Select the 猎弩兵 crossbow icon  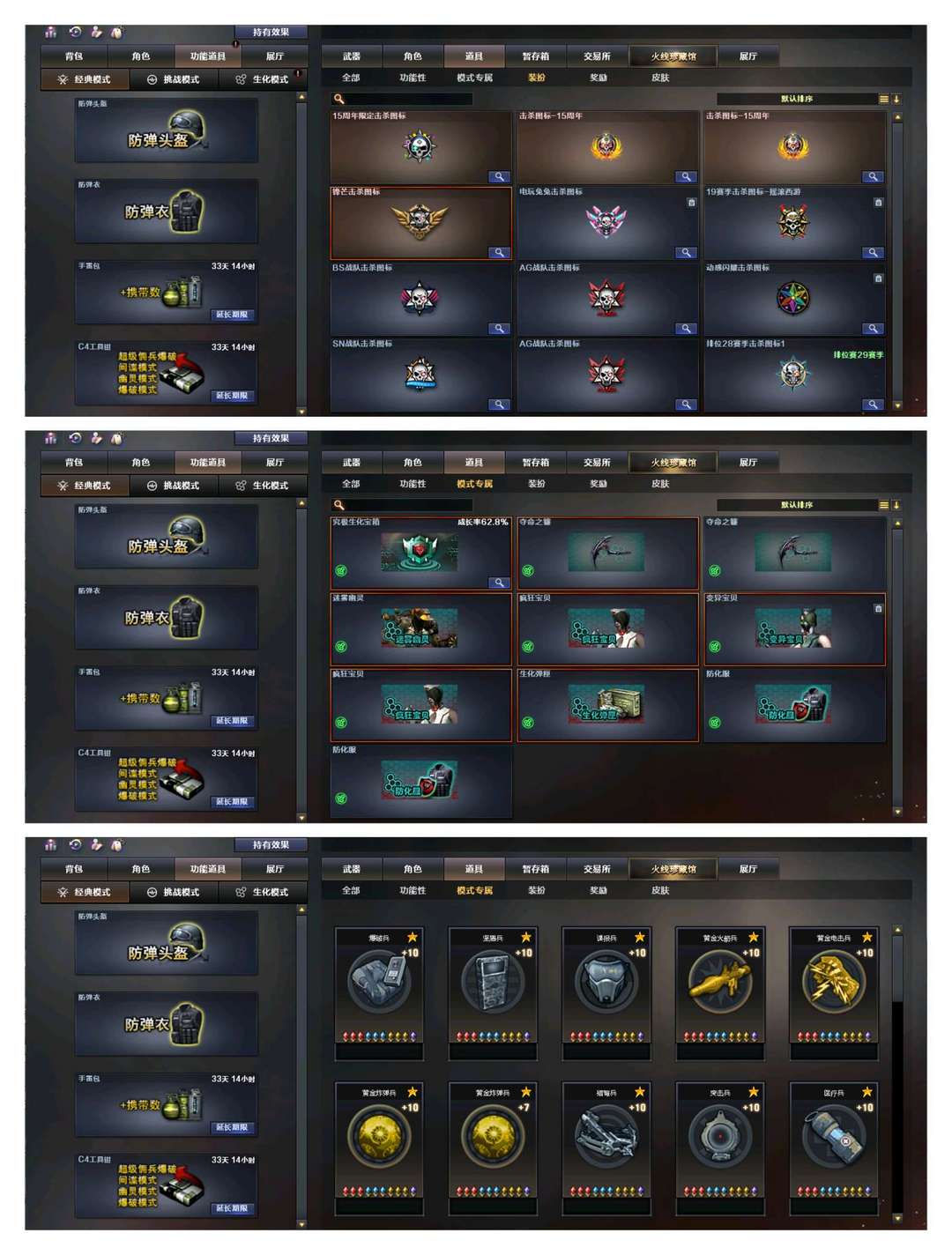606,1137
